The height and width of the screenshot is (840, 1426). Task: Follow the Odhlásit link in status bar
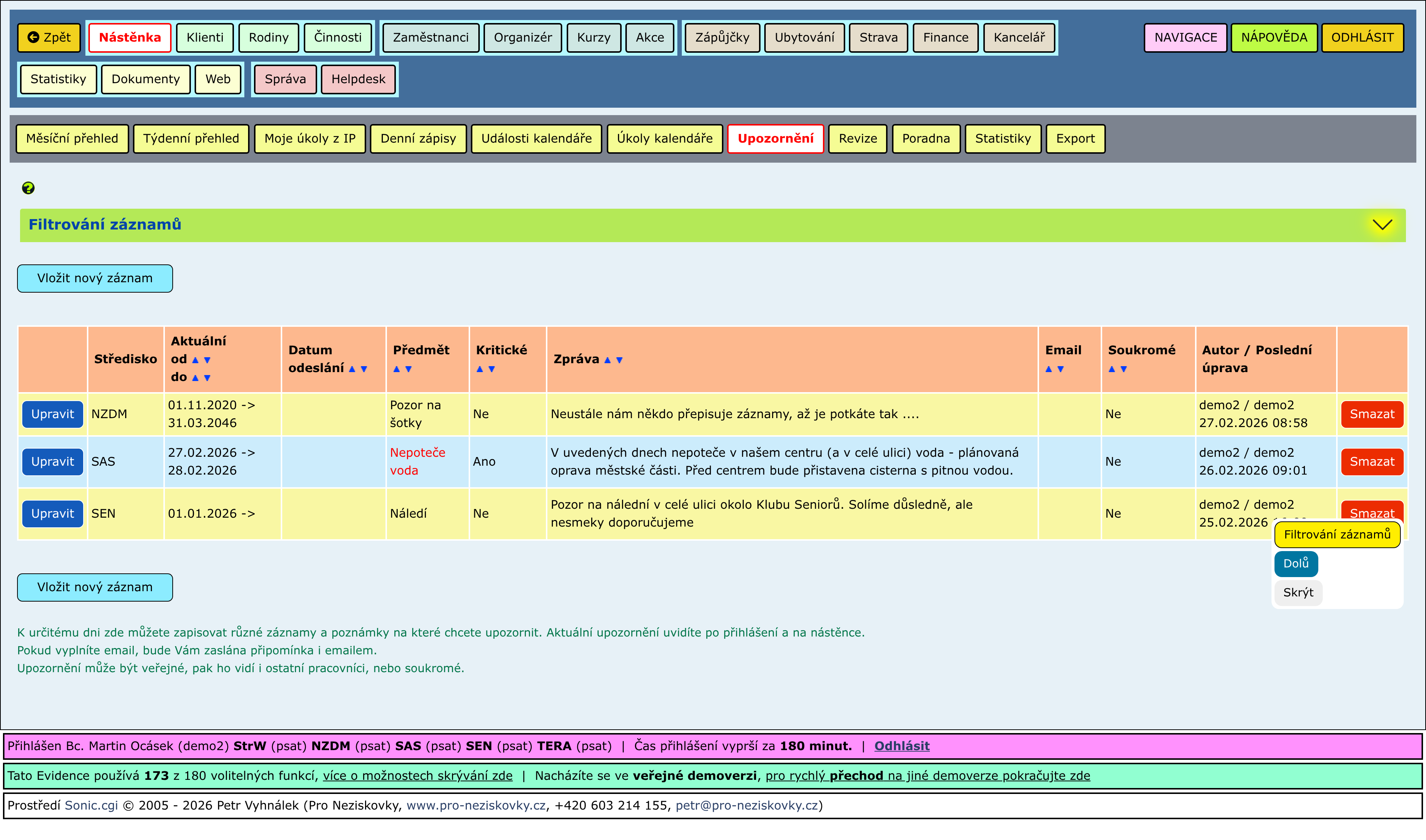(901, 746)
